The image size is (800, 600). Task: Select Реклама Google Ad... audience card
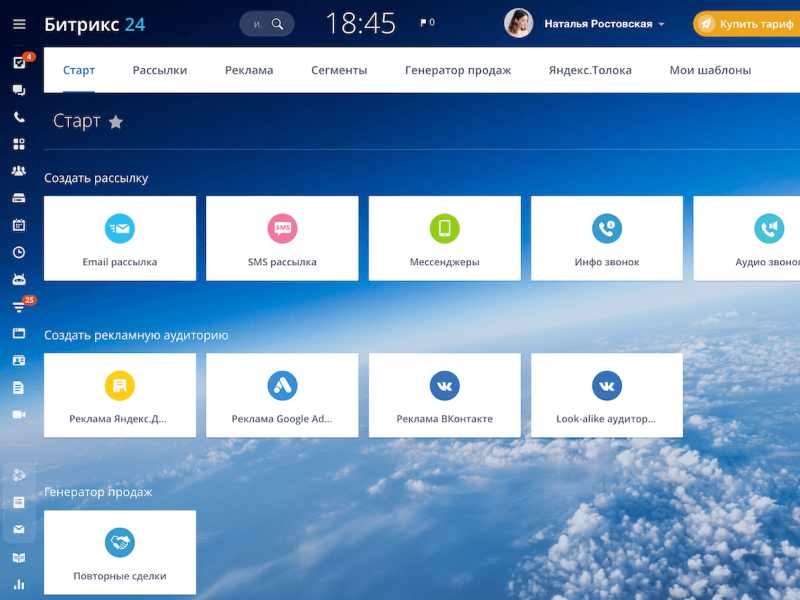[282, 395]
